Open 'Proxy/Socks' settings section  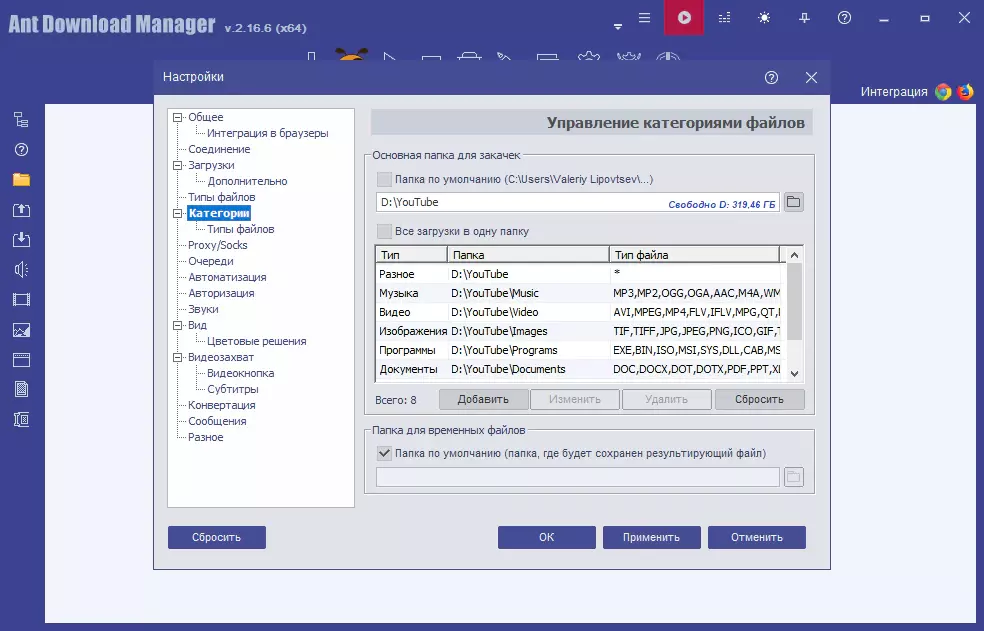click(217, 245)
